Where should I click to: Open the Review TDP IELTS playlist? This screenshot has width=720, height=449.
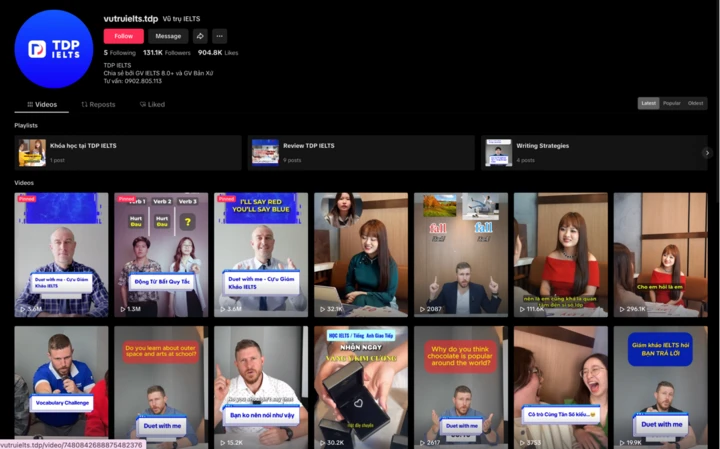361,153
